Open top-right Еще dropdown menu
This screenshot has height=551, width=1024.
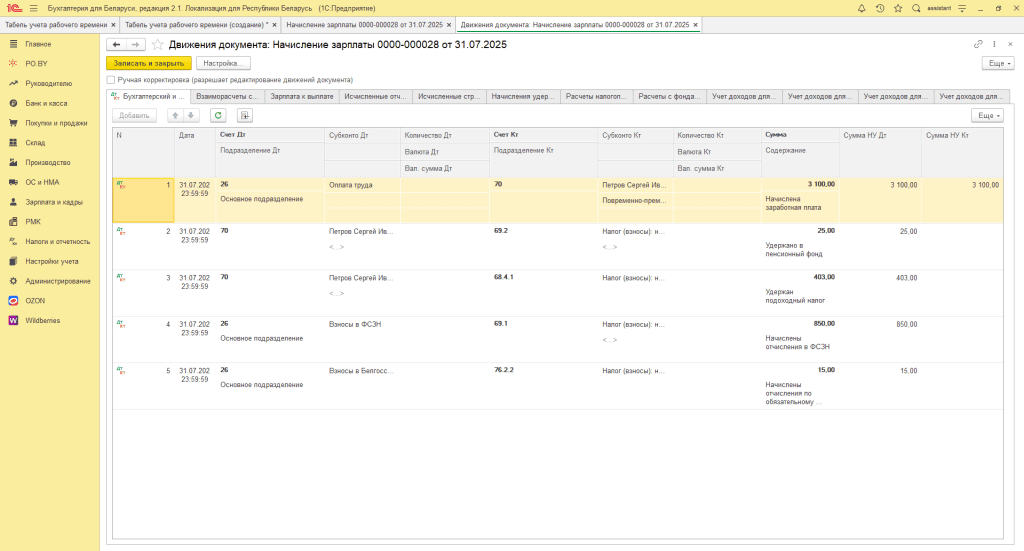999,63
